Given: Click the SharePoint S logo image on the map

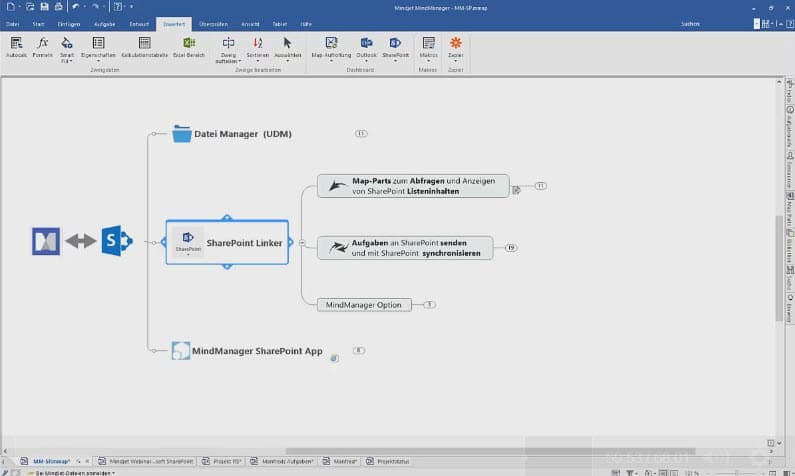Looking at the screenshot, I should (x=117, y=241).
